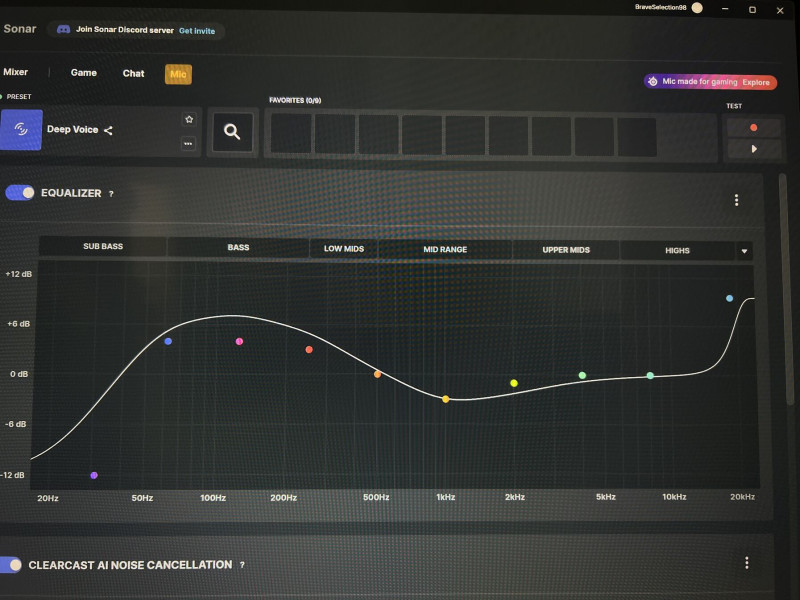Screen dimensions: 800x600
Task: Select the first empty favorites slot
Action: point(291,135)
